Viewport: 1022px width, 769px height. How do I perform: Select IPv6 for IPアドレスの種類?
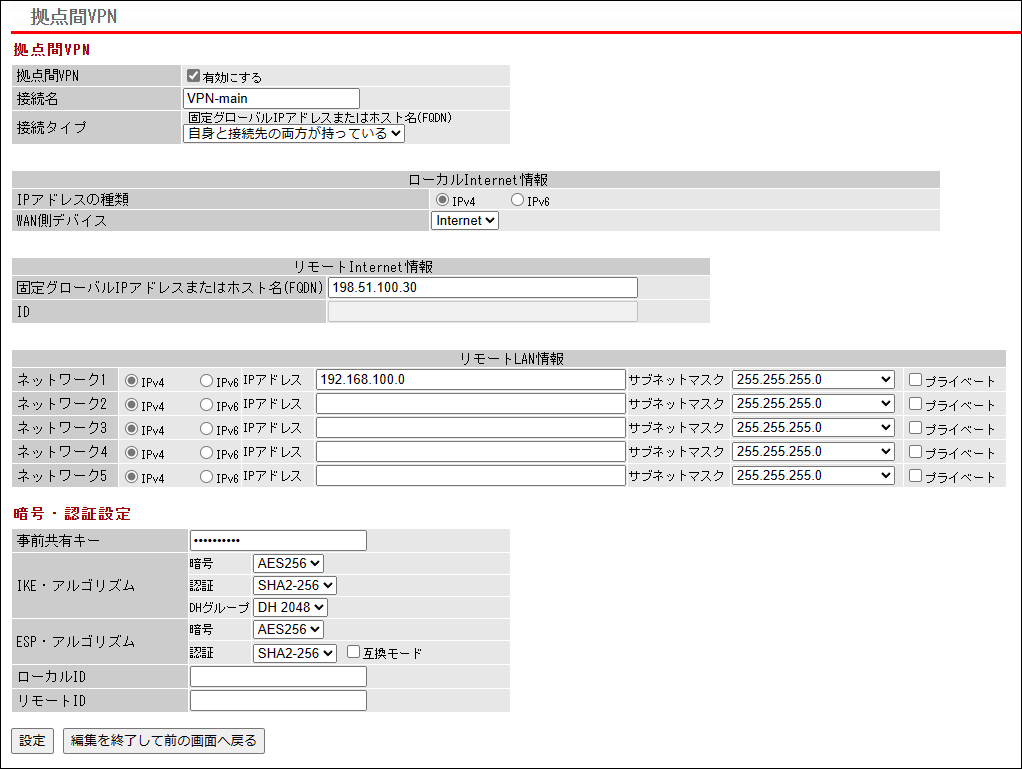518,200
